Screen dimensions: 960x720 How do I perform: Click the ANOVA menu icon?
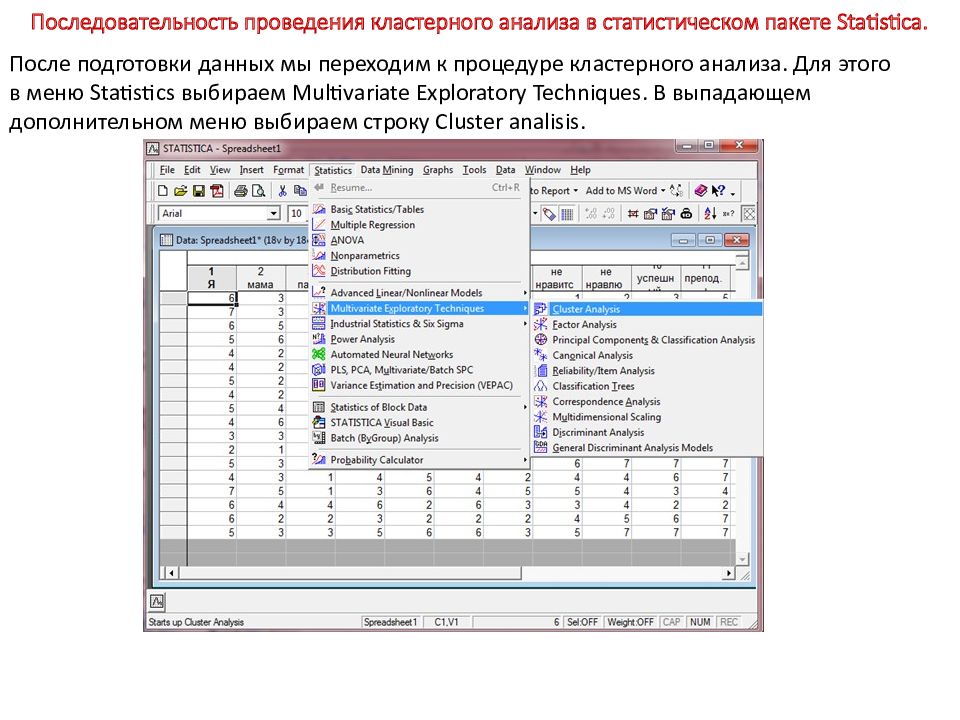click(319, 240)
